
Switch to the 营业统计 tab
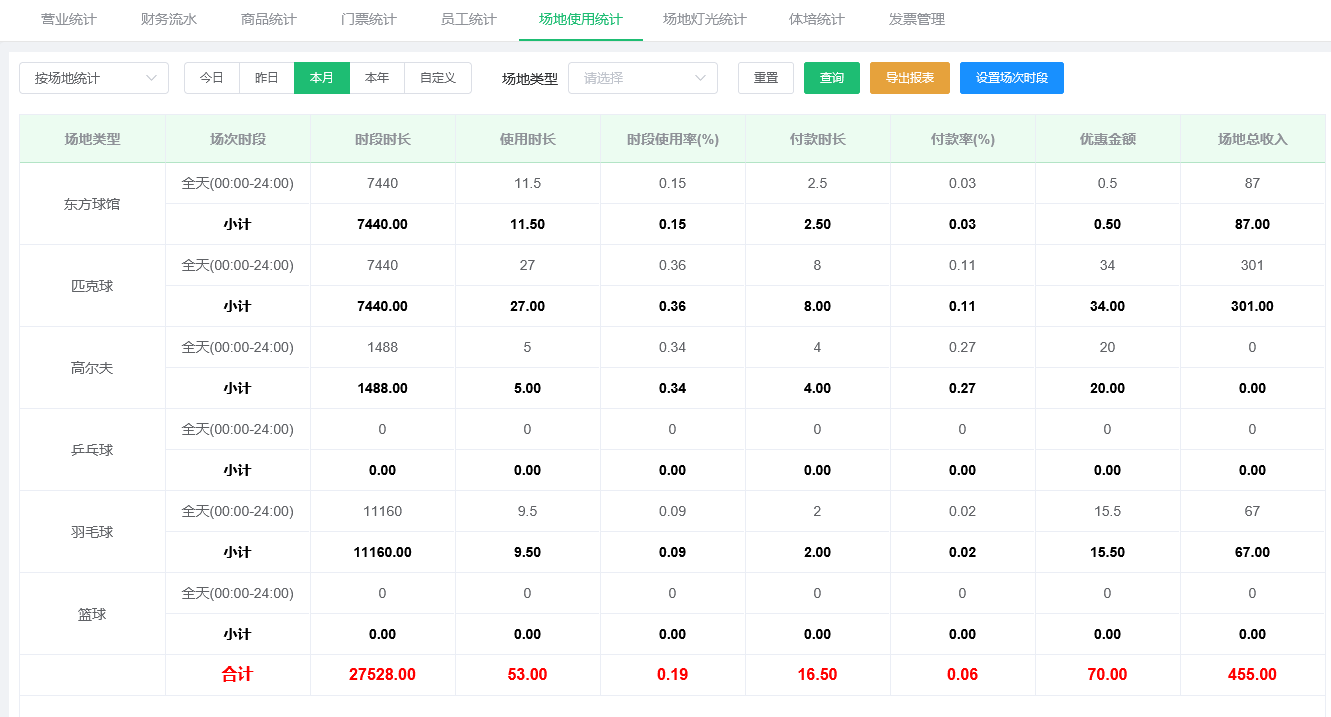[x=68, y=19]
